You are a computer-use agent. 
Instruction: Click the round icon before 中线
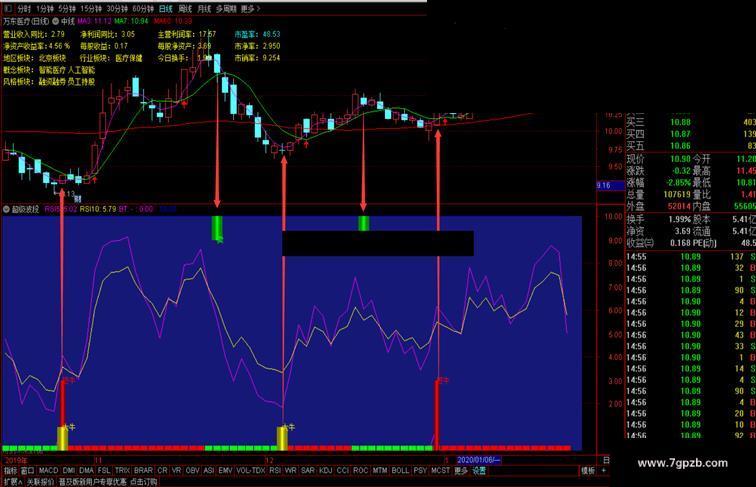coord(55,21)
